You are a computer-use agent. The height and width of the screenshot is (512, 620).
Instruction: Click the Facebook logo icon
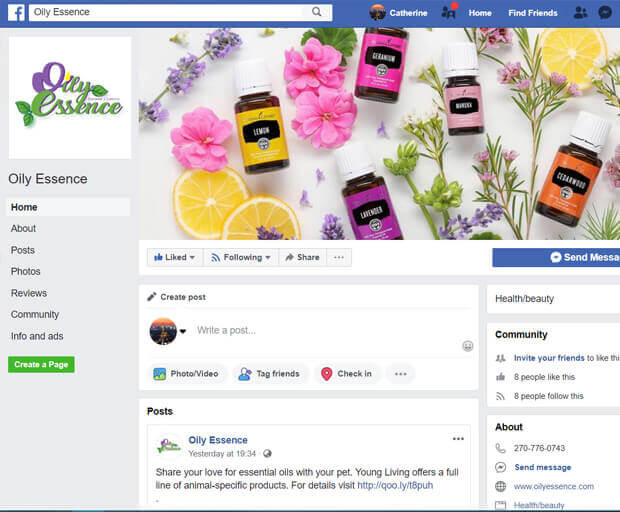pos(15,12)
